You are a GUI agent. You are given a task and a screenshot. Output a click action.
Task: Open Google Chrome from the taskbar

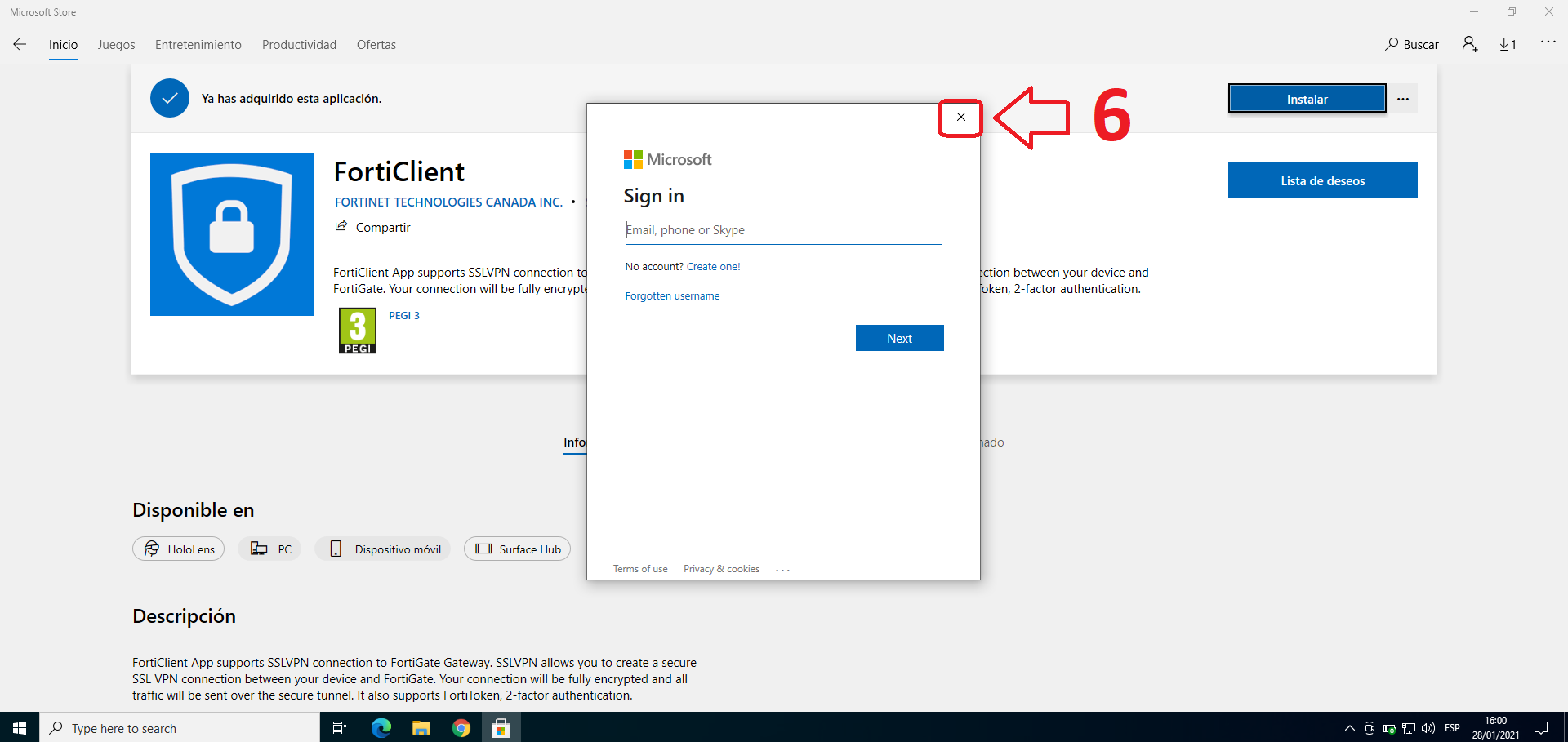[461, 728]
